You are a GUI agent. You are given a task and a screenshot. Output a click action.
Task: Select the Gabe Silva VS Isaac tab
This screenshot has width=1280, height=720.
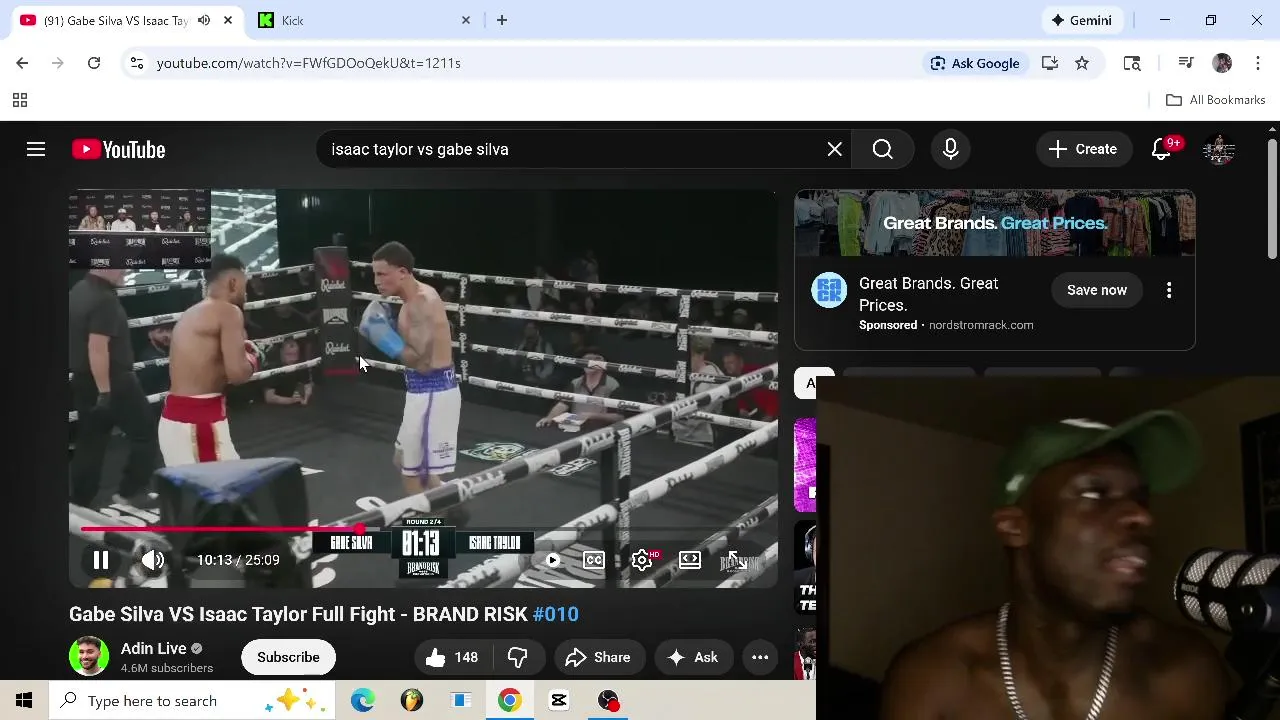pos(118,20)
